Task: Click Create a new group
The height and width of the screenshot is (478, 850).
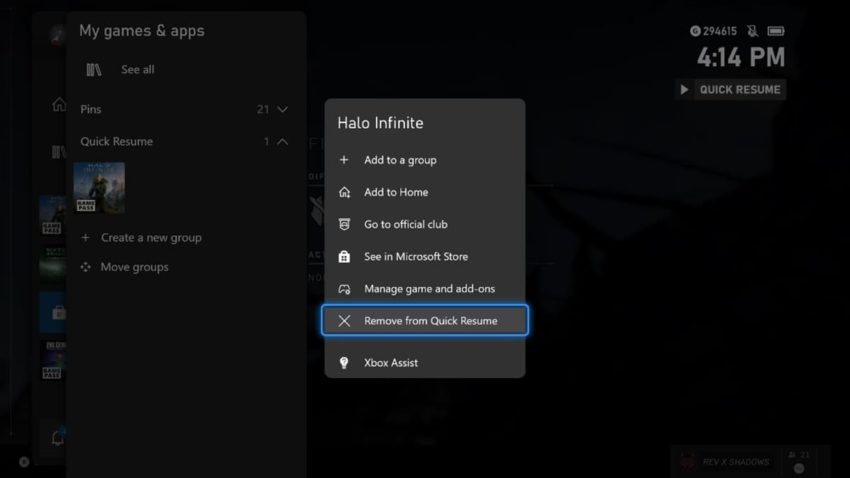Action: pyautogui.click(x=151, y=238)
